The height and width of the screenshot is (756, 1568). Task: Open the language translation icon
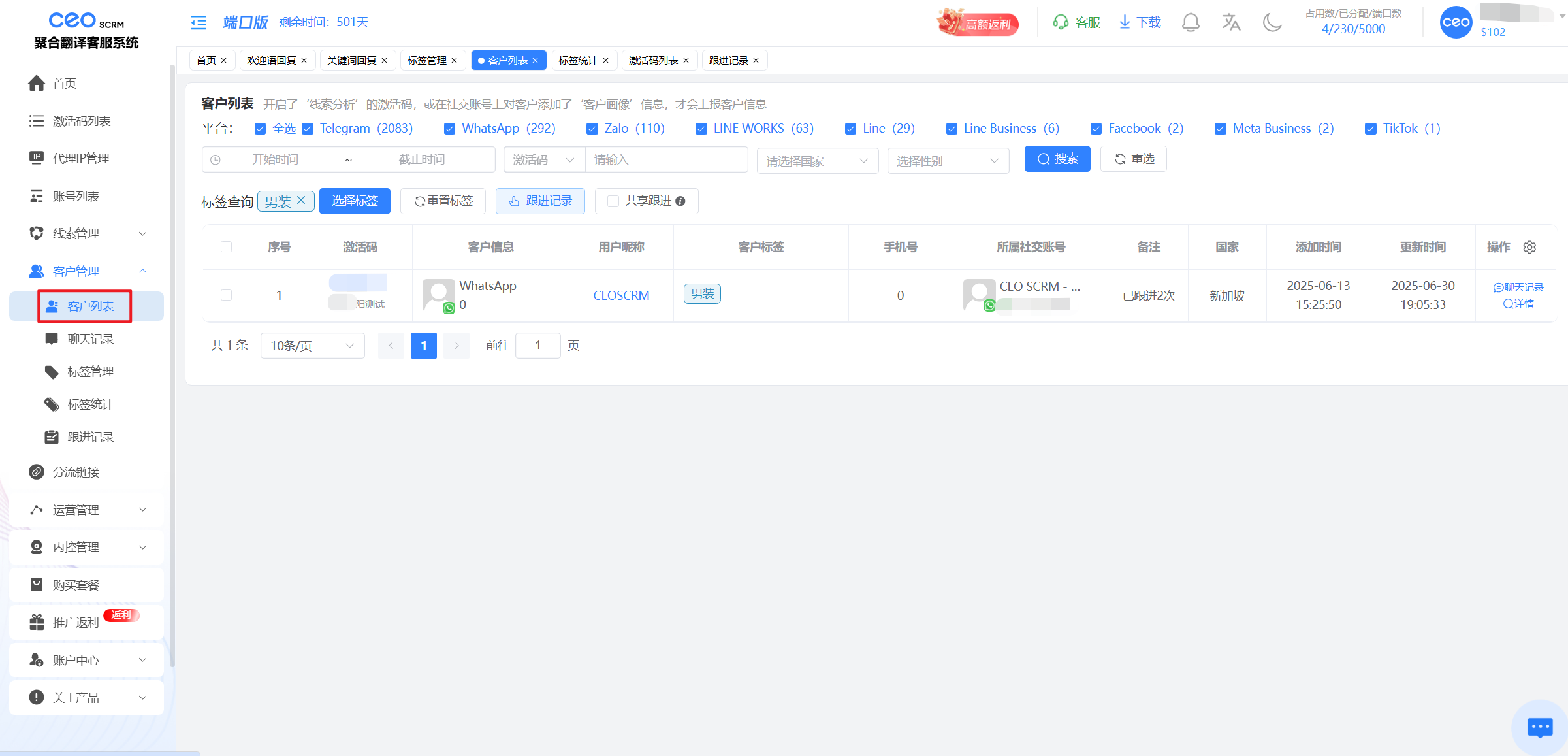1231,23
